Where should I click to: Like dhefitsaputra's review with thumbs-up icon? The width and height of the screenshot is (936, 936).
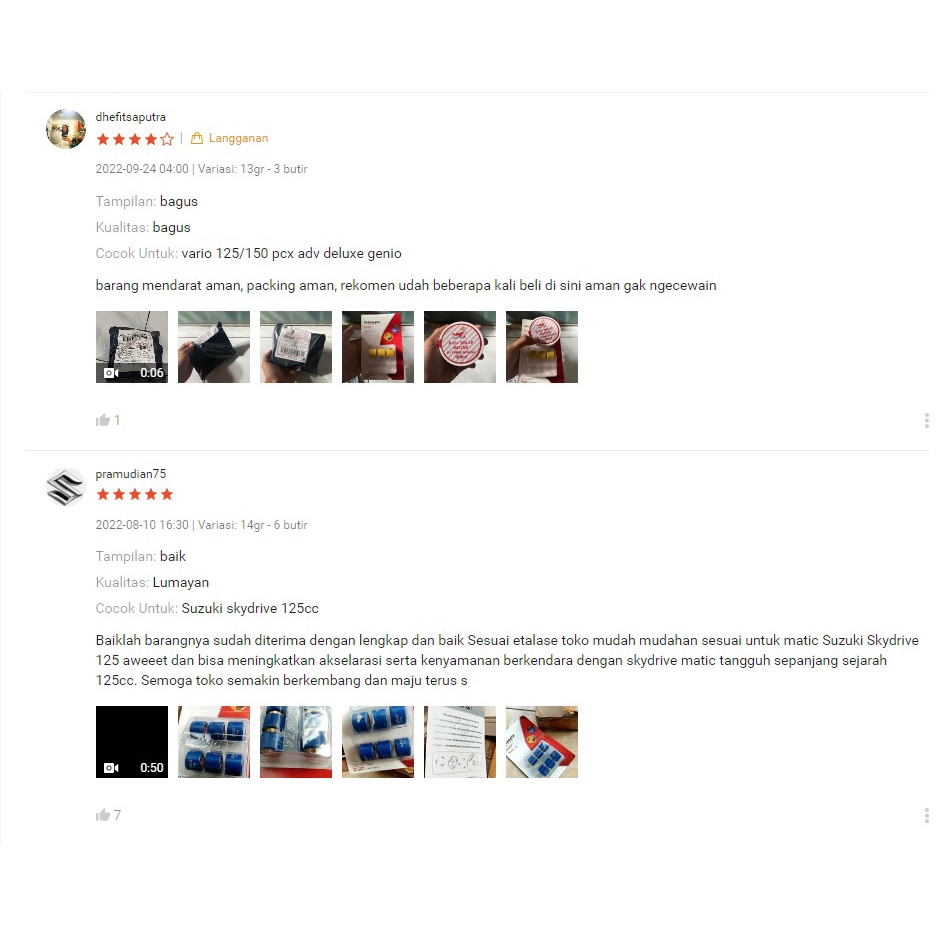pyautogui.click(x=103, y=420)
